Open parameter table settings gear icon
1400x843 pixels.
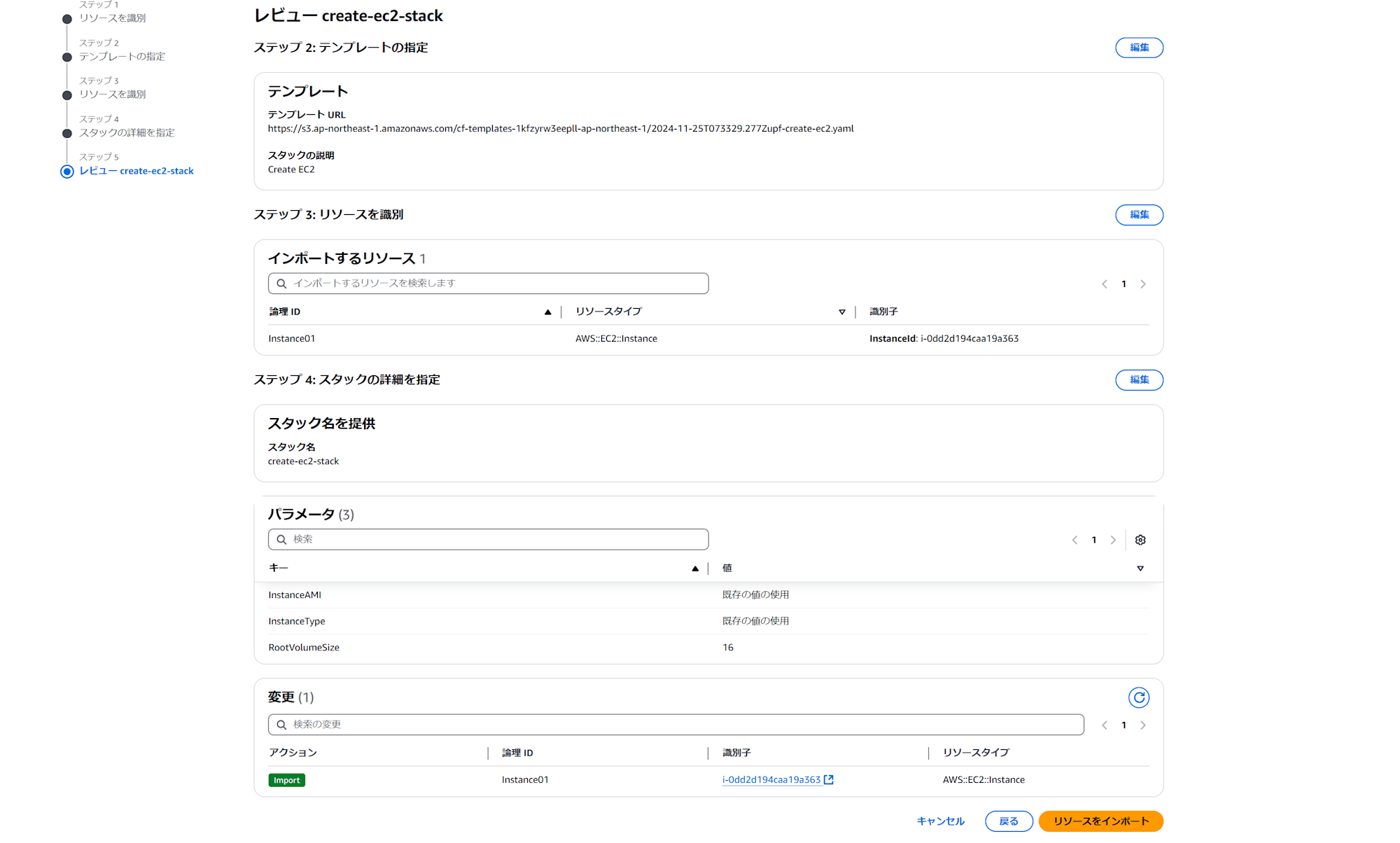click(1140, 540)
